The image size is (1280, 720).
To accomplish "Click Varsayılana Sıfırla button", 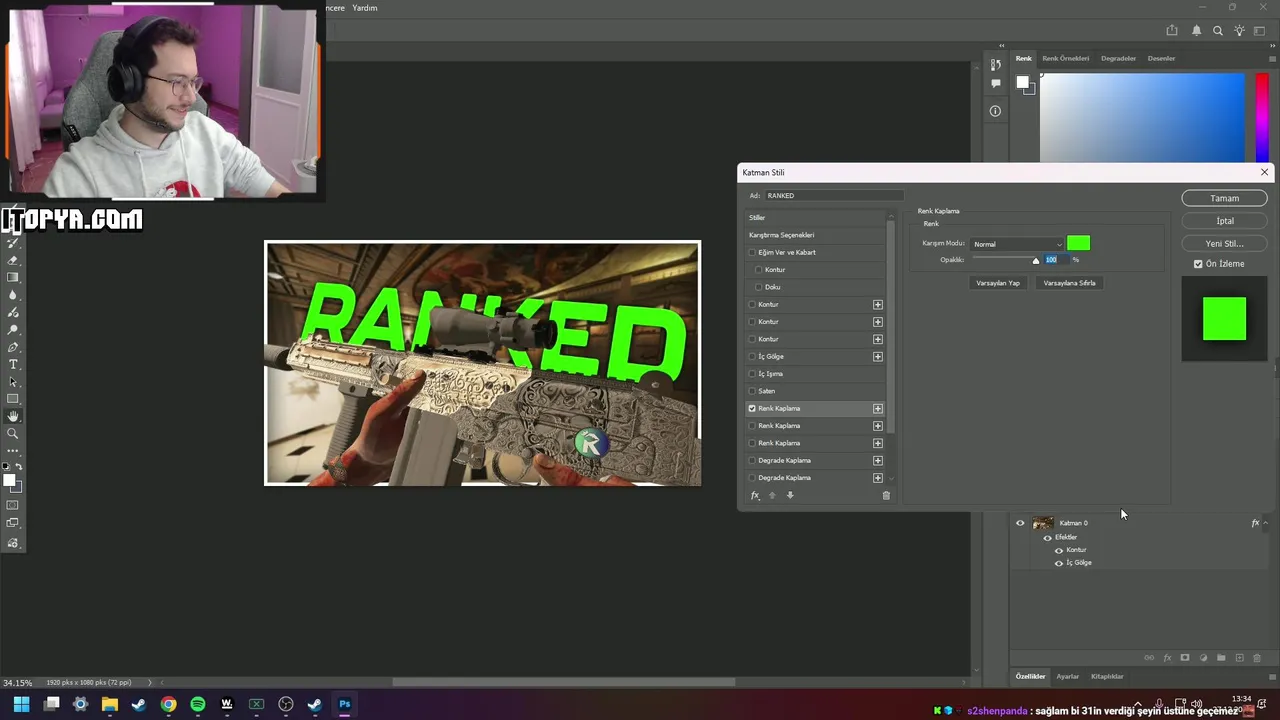I will tap(1069, 283).
